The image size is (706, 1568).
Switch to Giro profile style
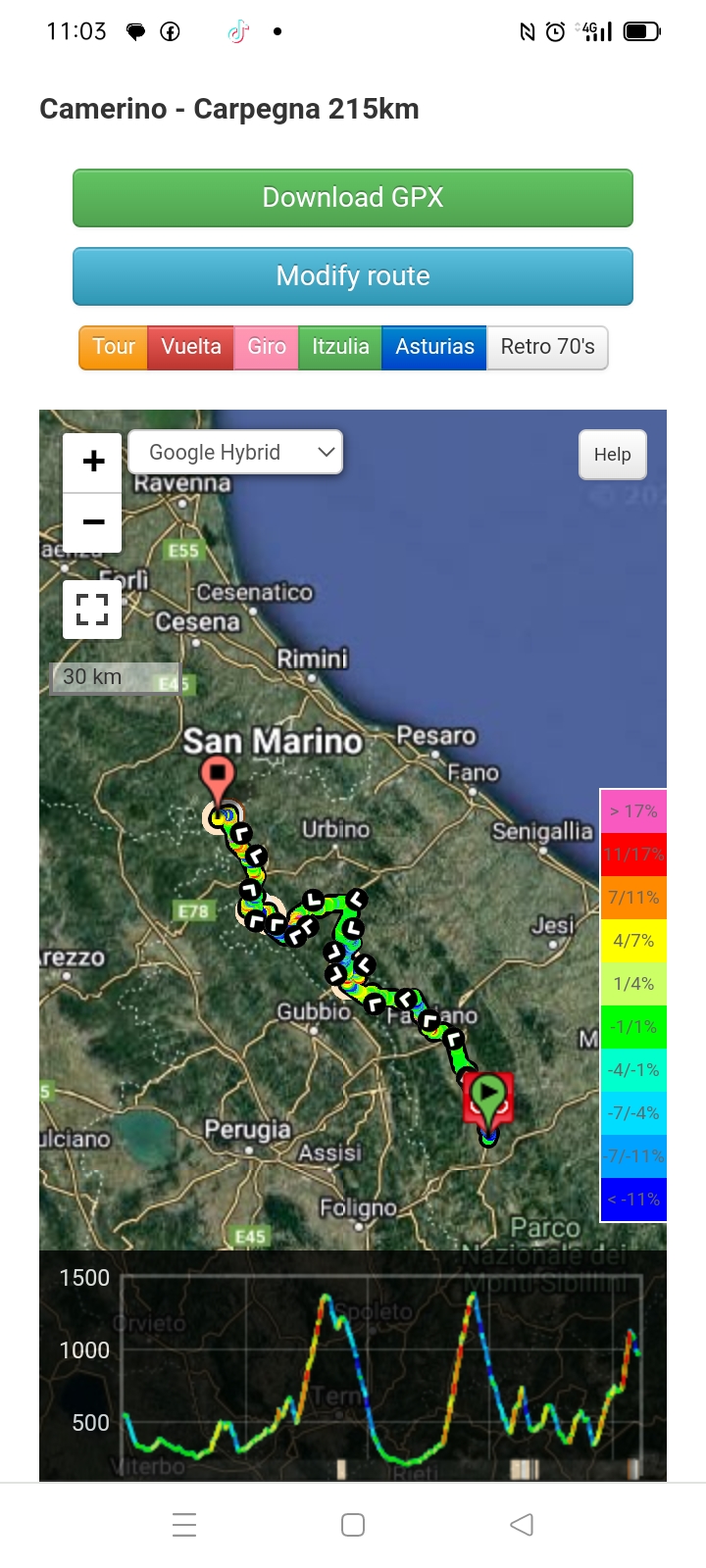point(266,347)
